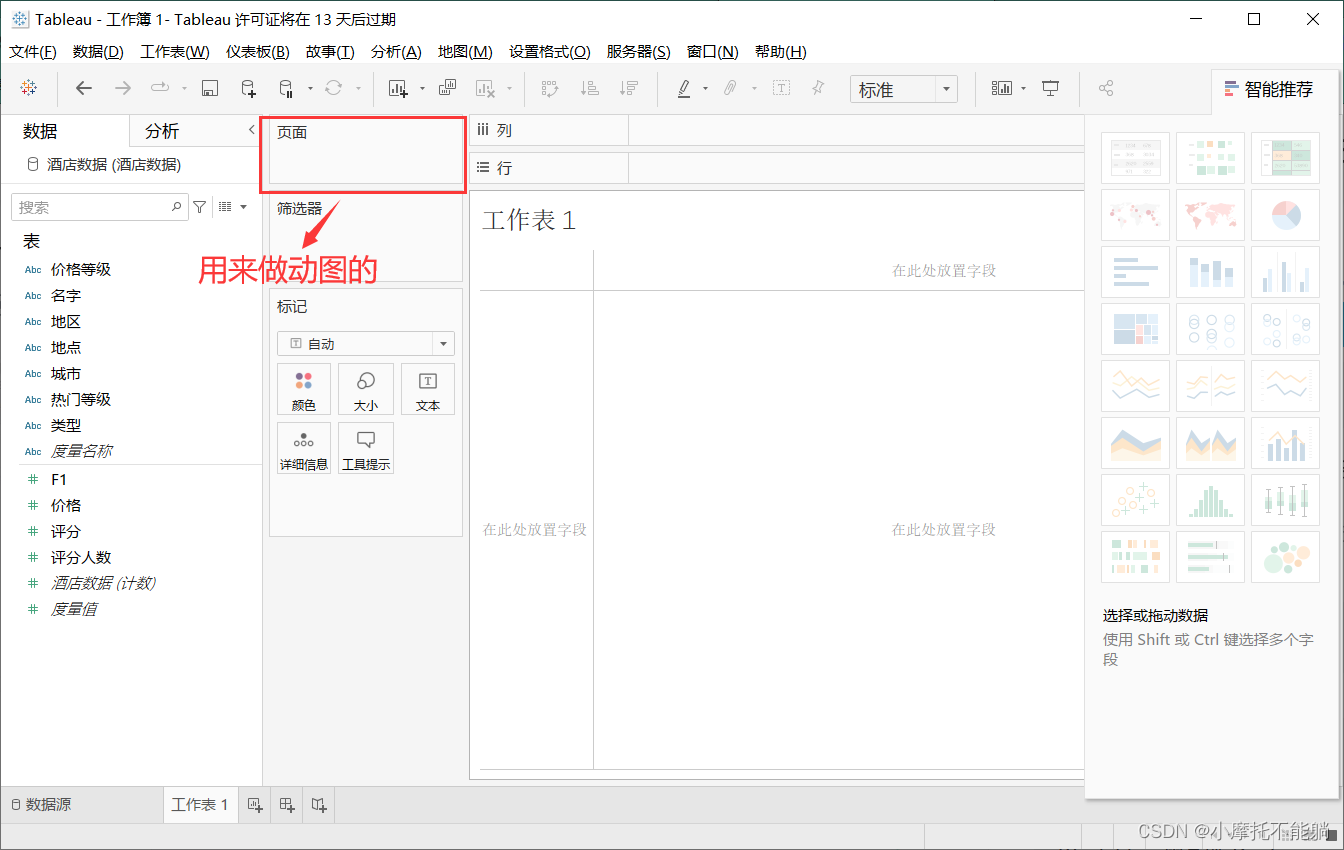Open the 仪表板(B) menu
Image resolution: width=1344 pixels, height=850 pixels.
257,52
